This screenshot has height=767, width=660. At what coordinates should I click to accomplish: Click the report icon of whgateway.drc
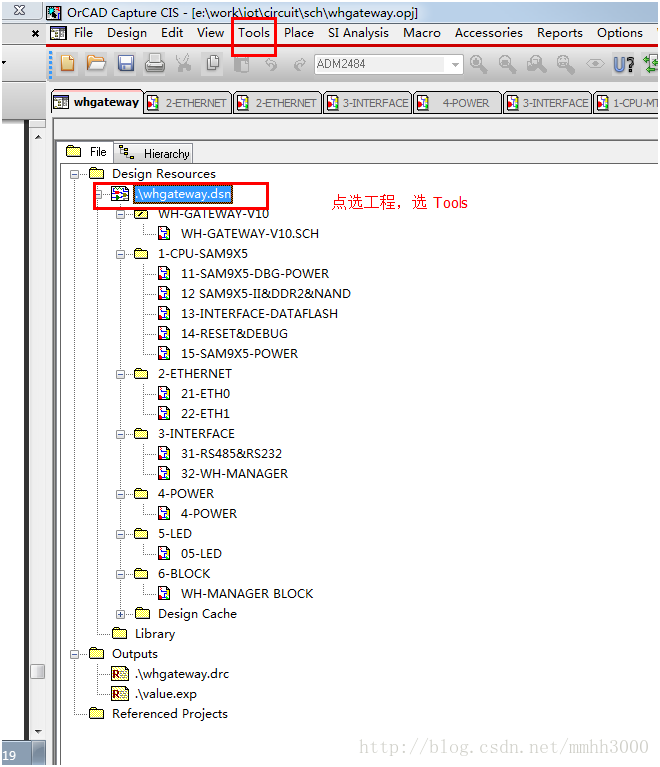(x=120, y=674)
